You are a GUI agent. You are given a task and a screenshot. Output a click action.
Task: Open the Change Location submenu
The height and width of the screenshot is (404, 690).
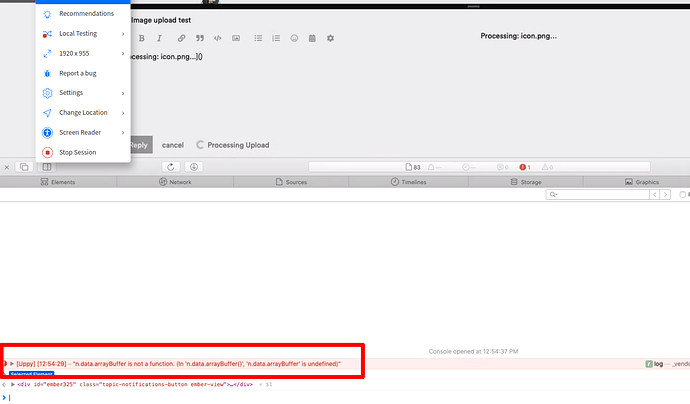click(x=83, y=113)
